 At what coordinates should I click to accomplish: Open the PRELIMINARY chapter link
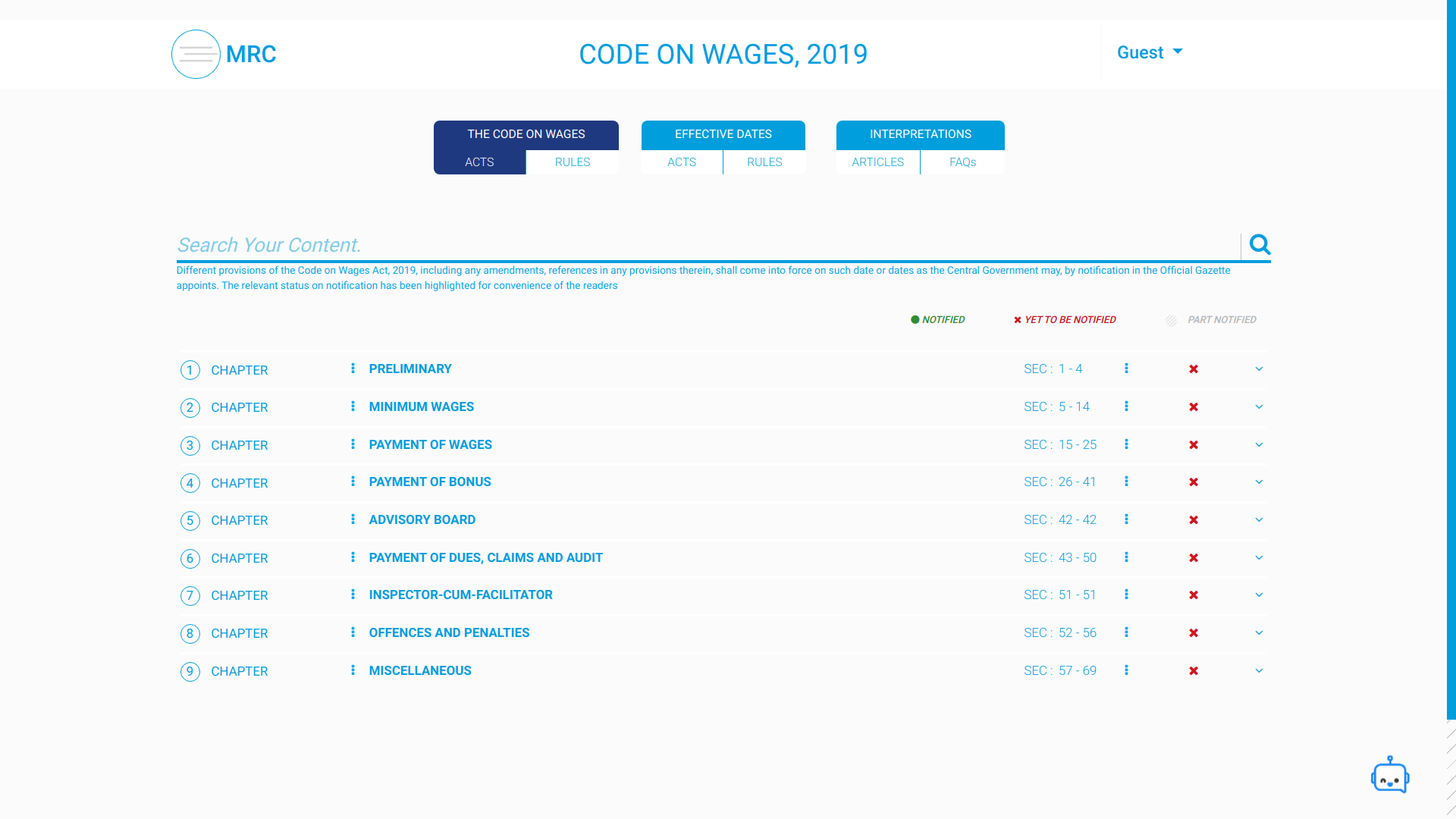pos(410,369)
